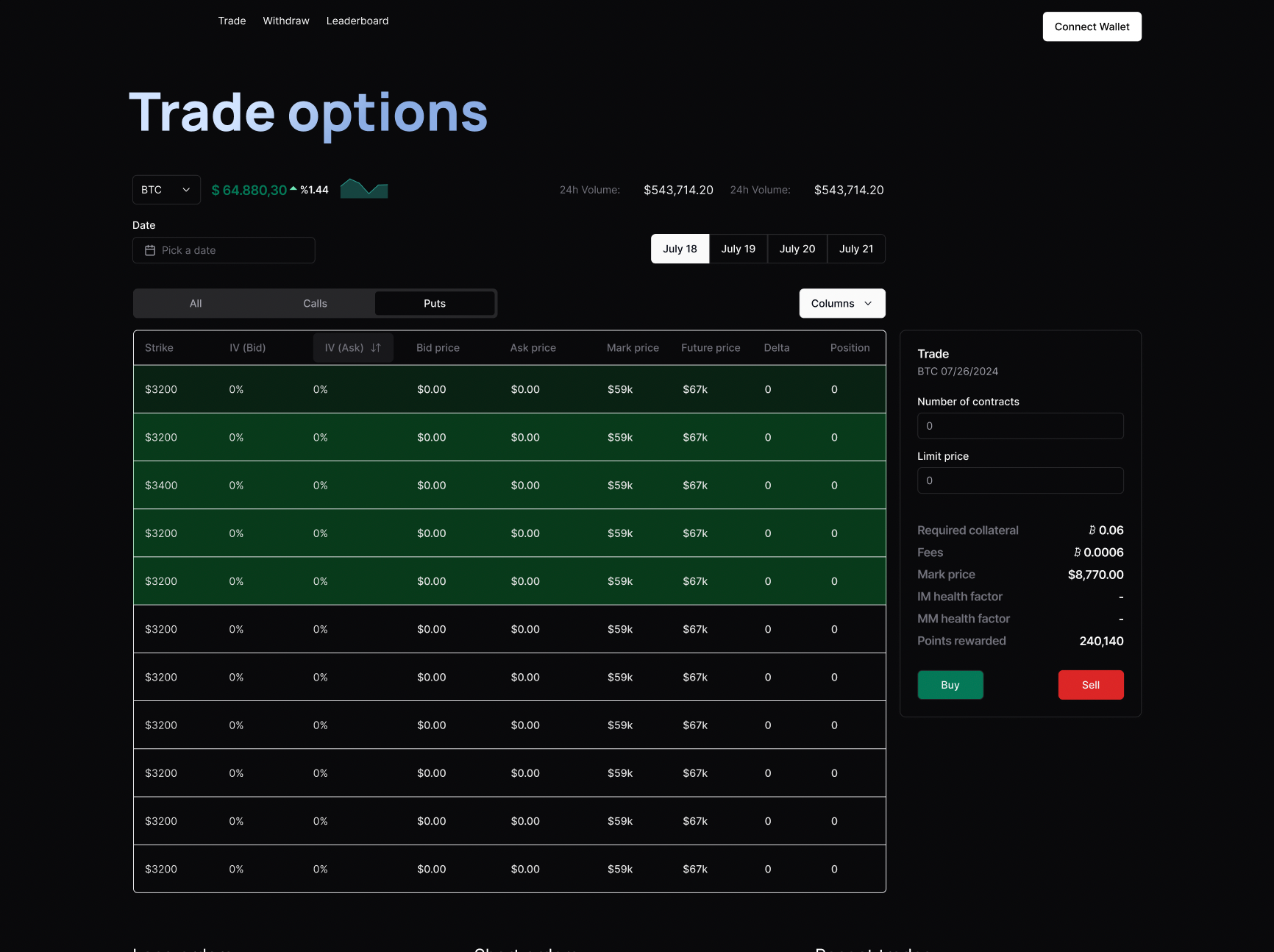Select the July 19 expiry tab
Screen dimensions: 1274x952
click(738, 249)
